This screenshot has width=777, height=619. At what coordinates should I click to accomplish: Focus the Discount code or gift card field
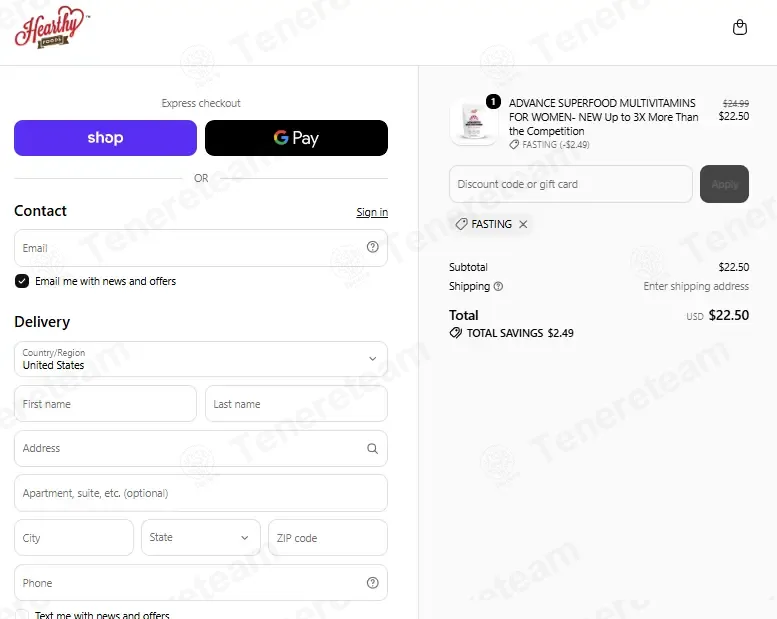point(570,184)
